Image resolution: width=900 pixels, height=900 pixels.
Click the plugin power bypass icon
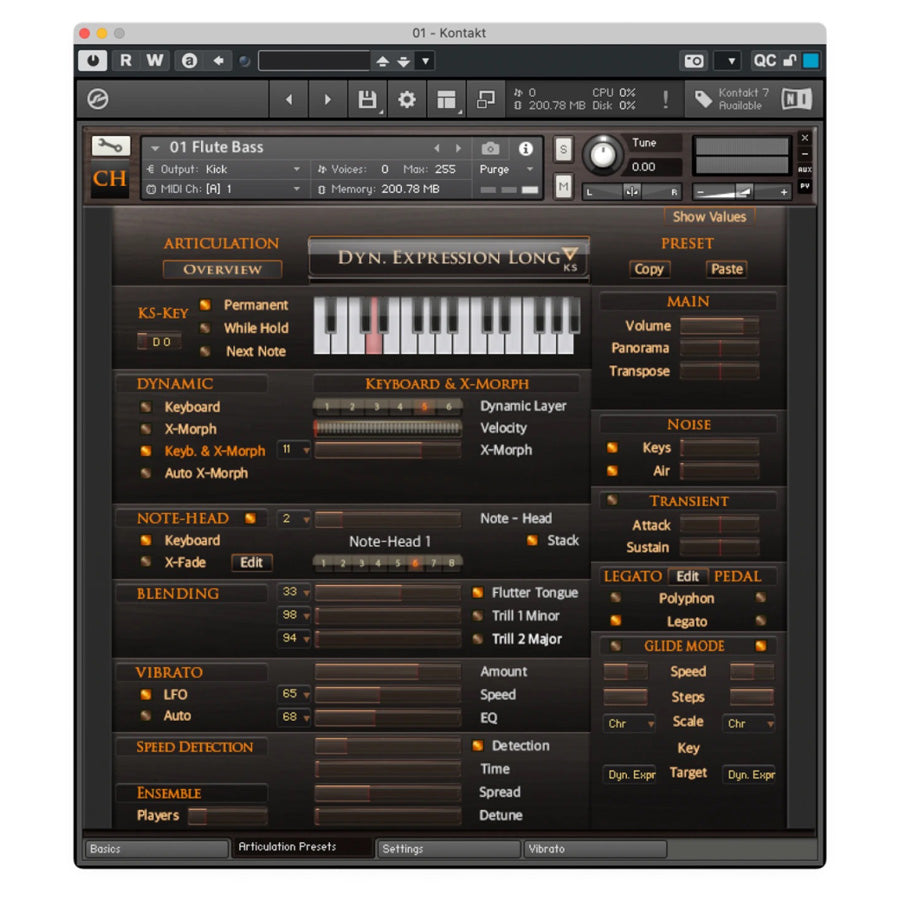92,60
